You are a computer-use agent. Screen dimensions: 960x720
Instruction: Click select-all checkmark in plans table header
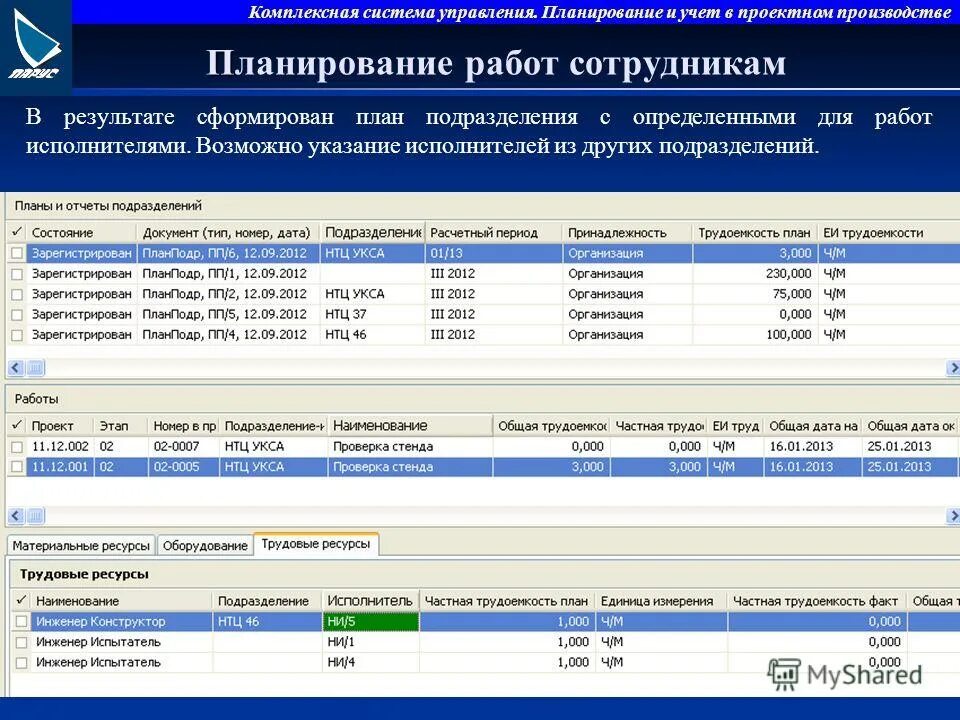(17, 232)
